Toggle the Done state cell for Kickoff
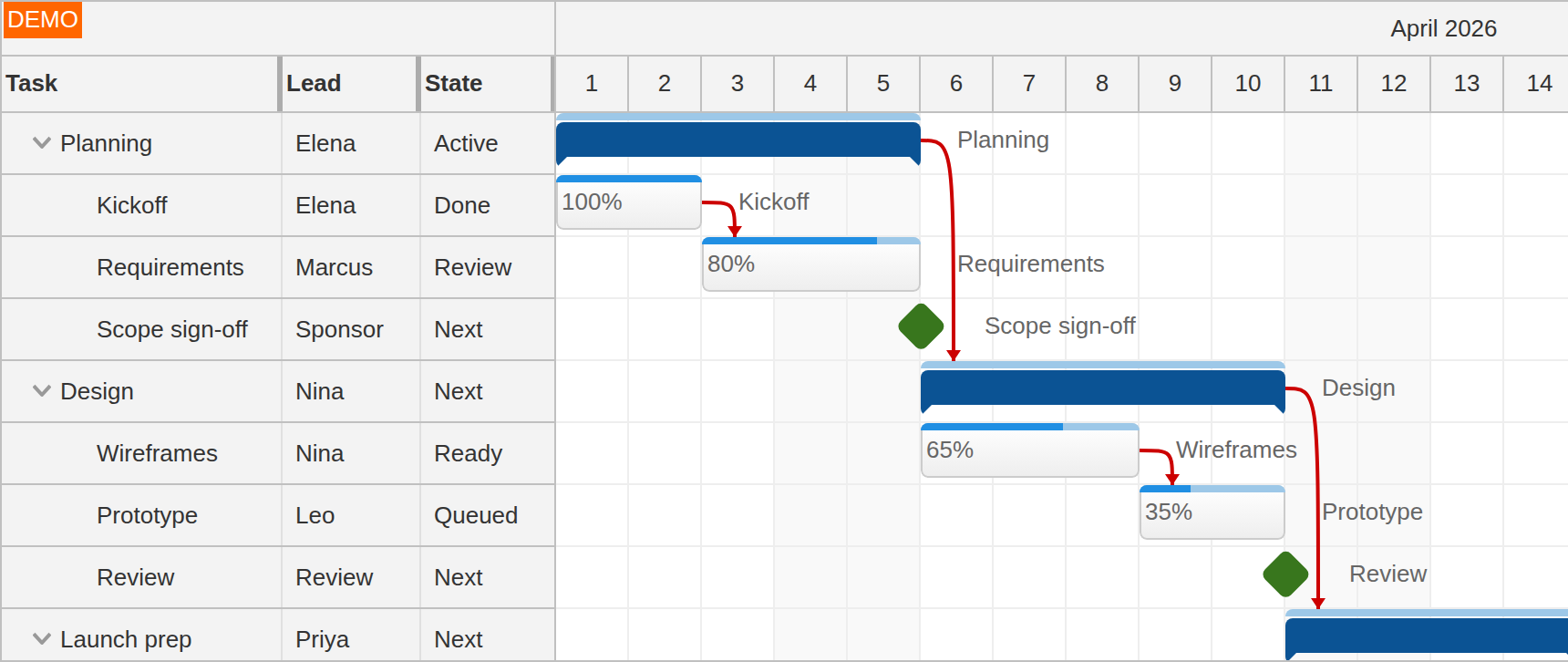Image resolution: width=1568 pixels, height=662 pixels. coord(461,205)
